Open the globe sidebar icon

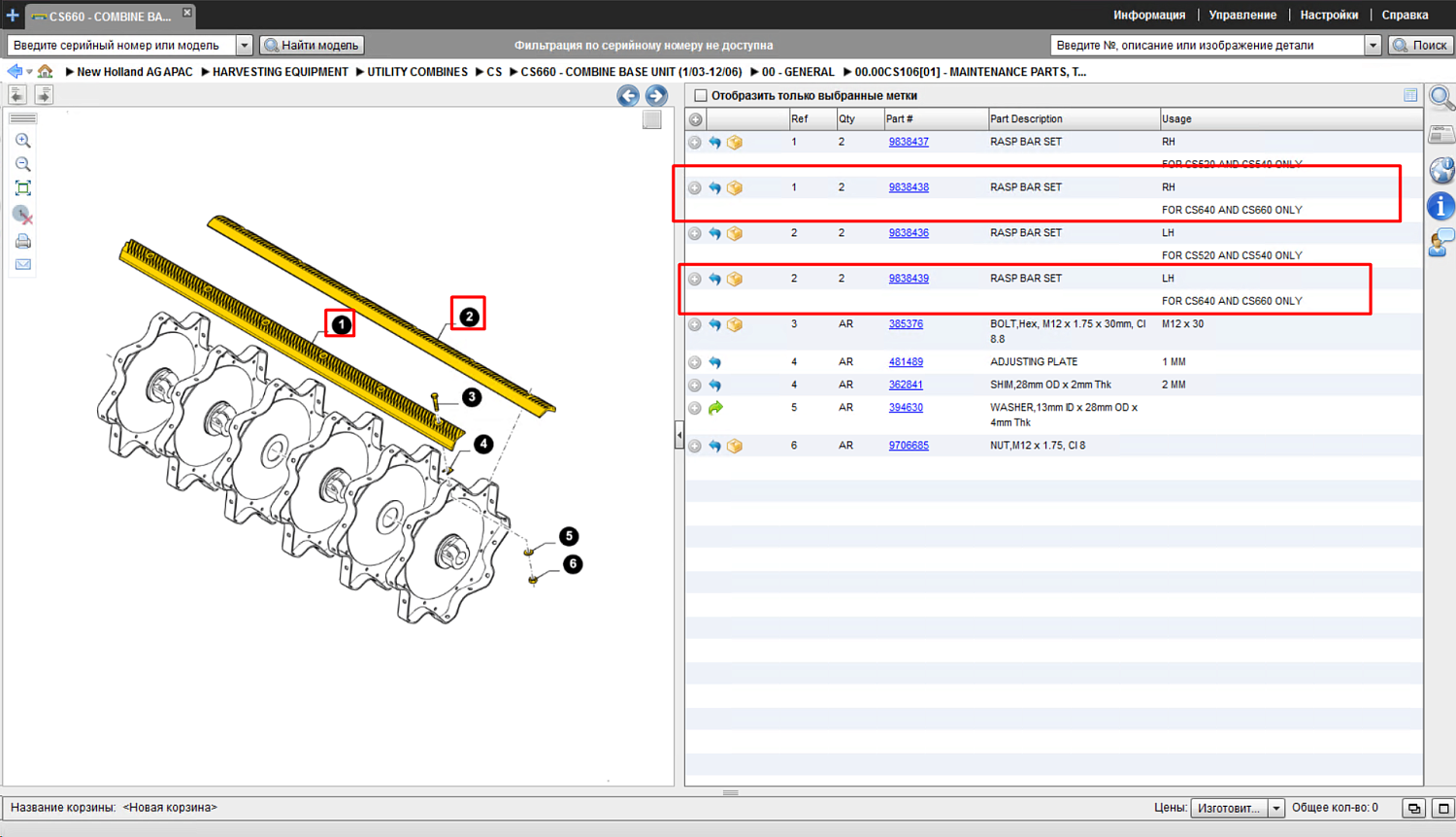point(1441,170)
